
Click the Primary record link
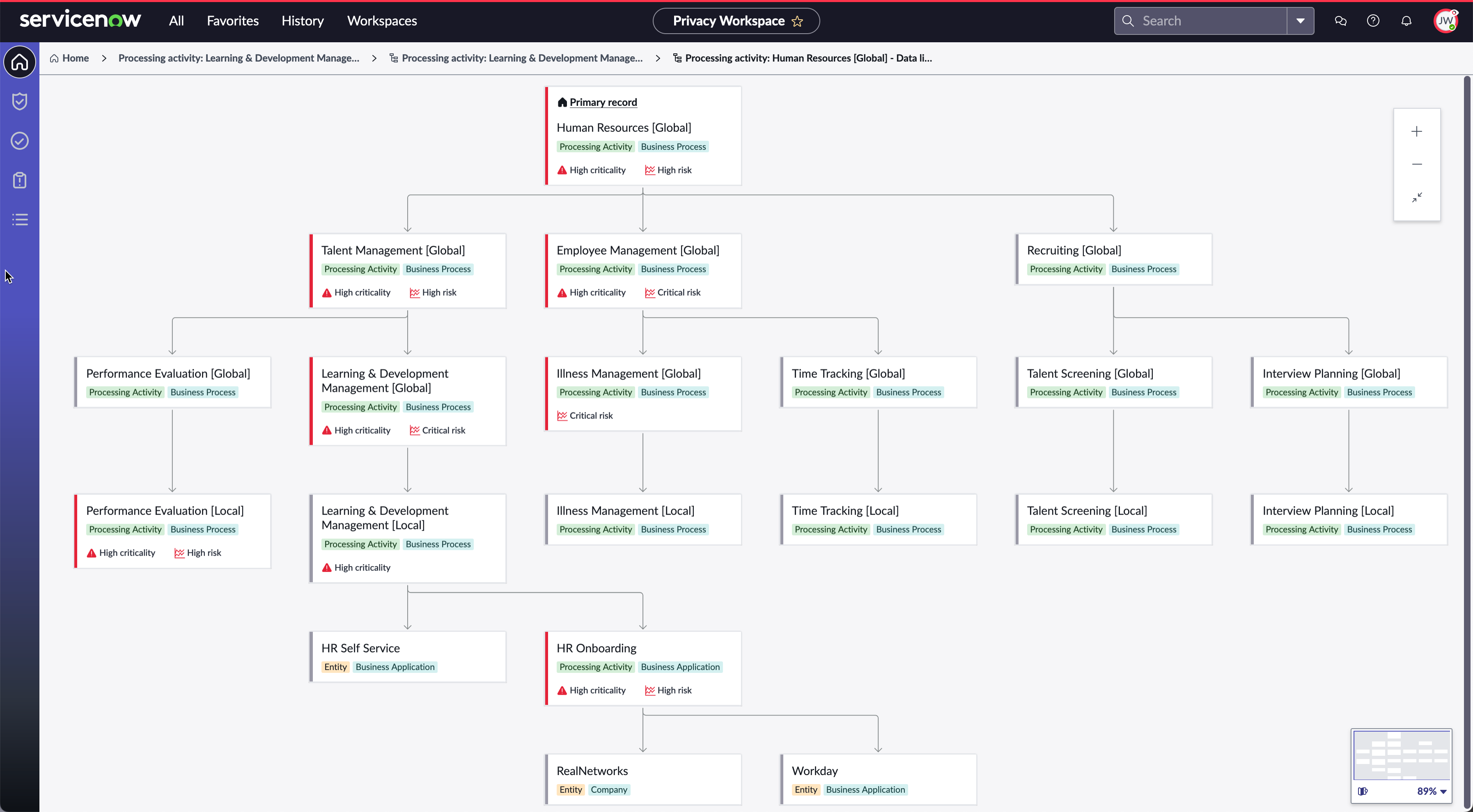pos(603,102)
